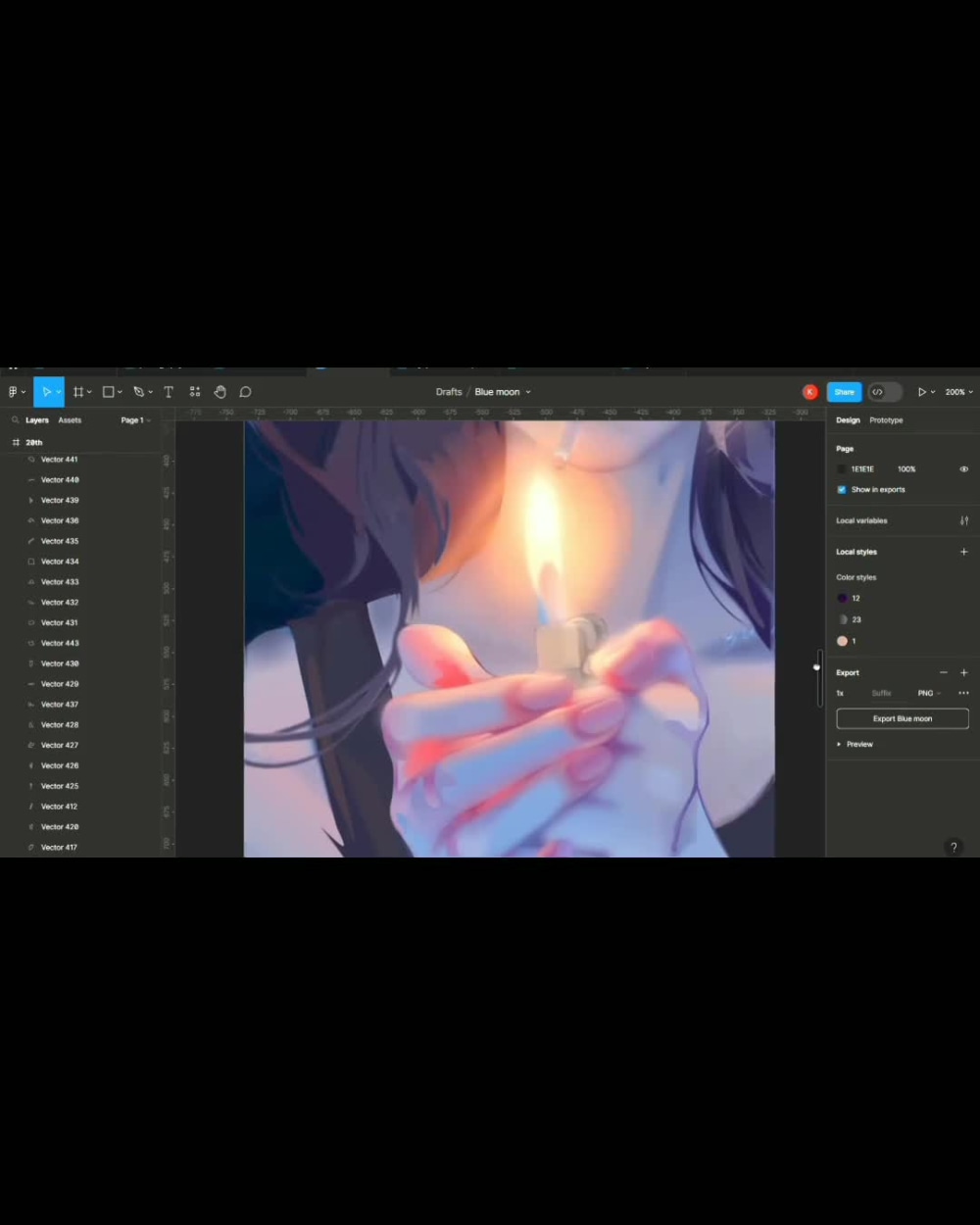The image size is (980, 1225).
Task: Open Pen tool options dropdown
Action: 150,392
